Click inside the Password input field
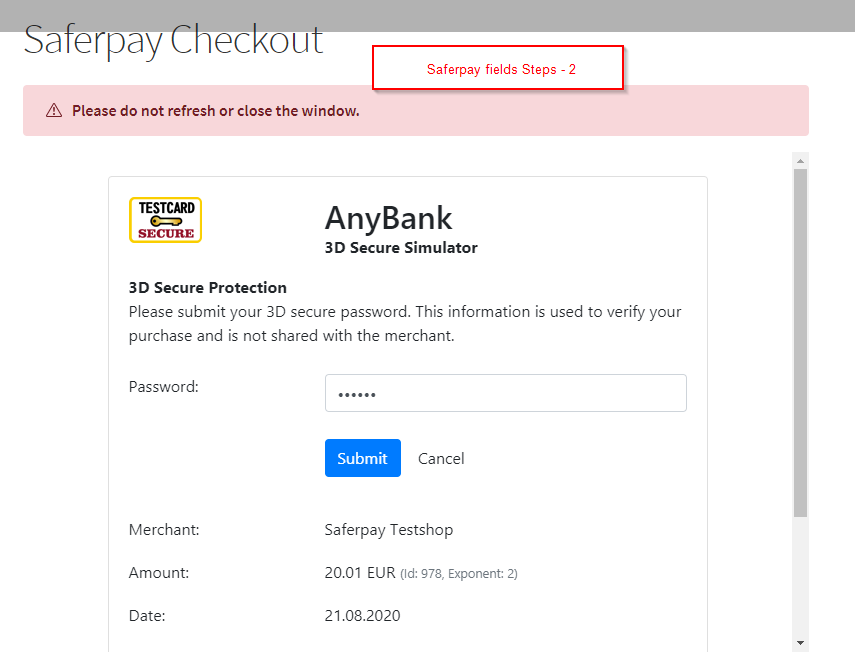The width and height of the screenshot is (855, 660). pos(505,392)
